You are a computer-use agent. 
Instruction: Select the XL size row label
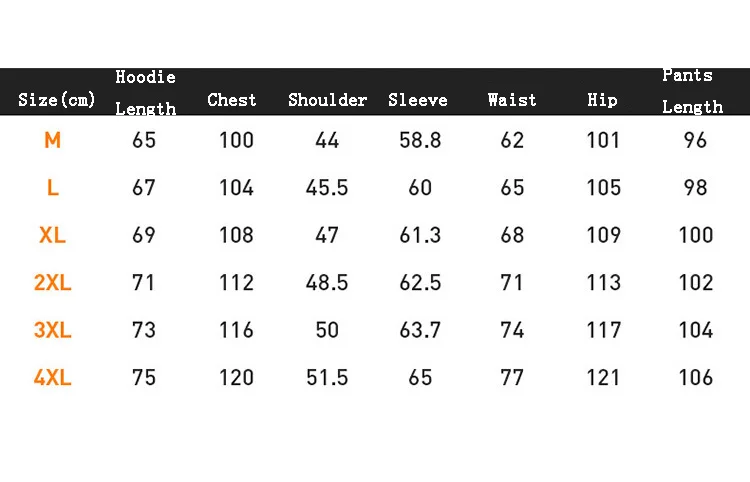pos(52,236)
